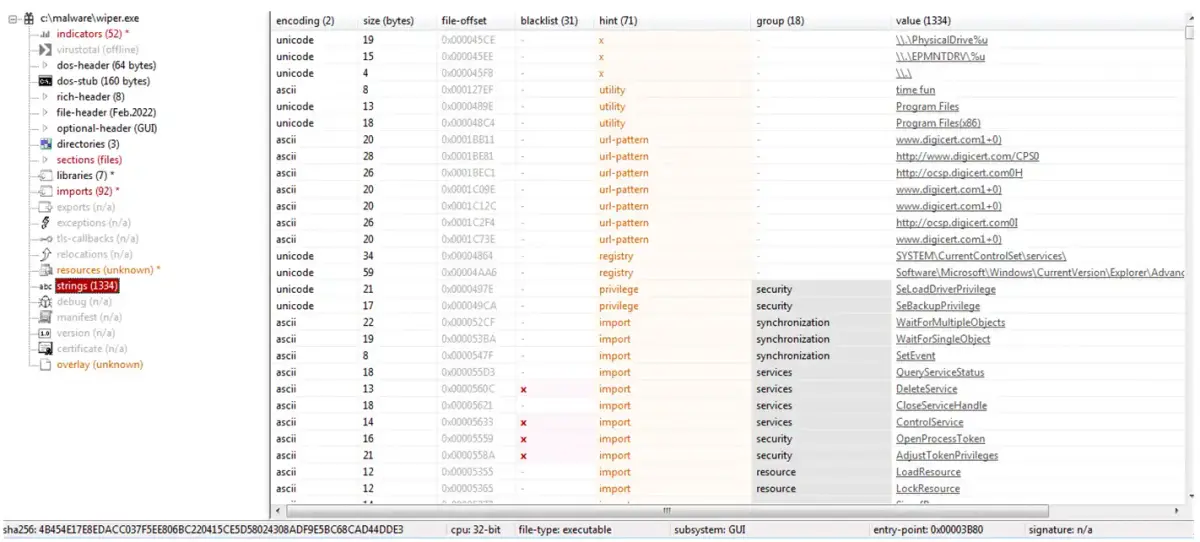The image size is (1200, 542).
Task: Collapse the c:\malware\wiper.exe root node
Action: pyautogui.click(x=13, y=18)
